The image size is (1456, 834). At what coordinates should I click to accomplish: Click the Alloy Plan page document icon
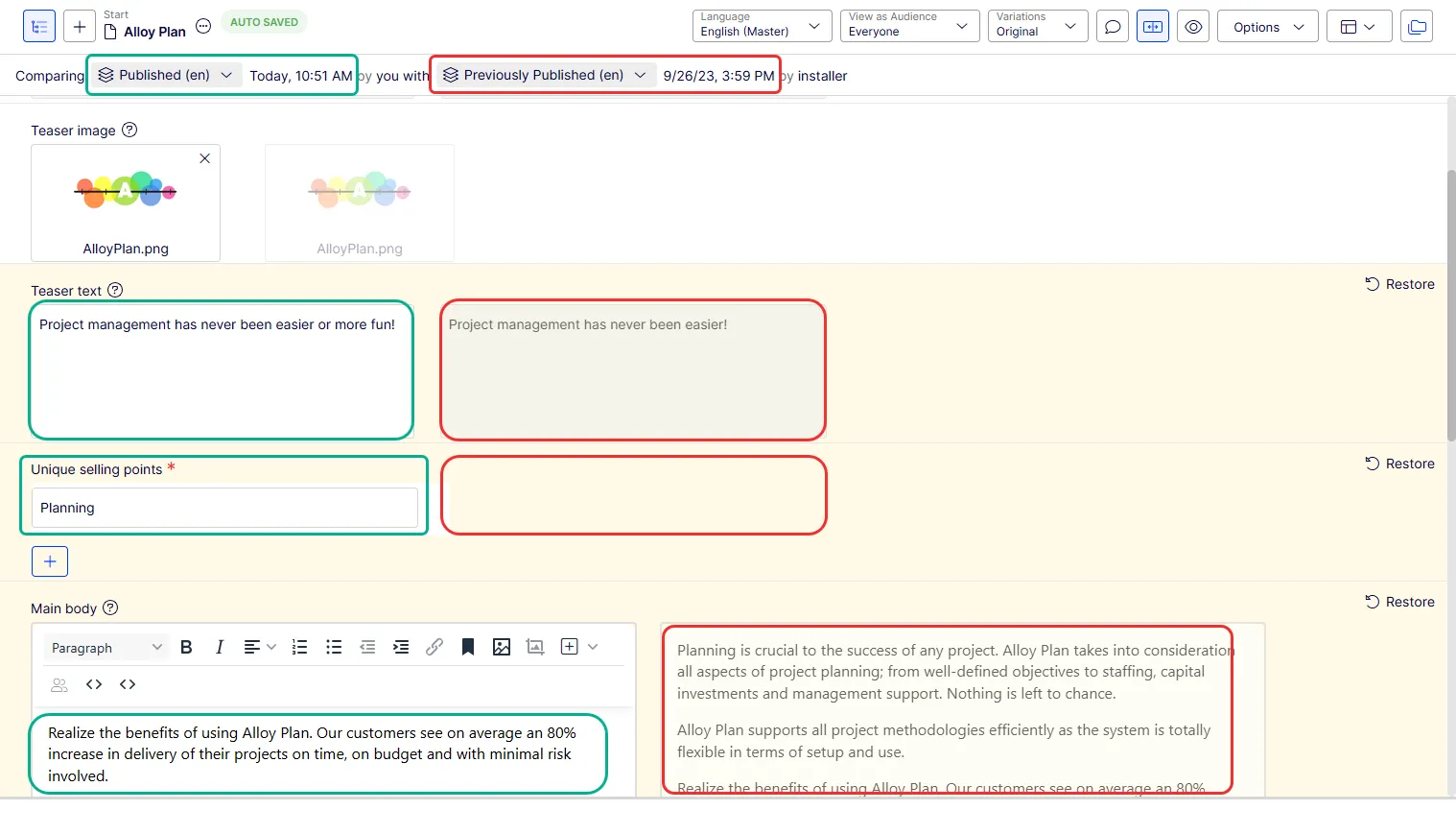(110, 32)
